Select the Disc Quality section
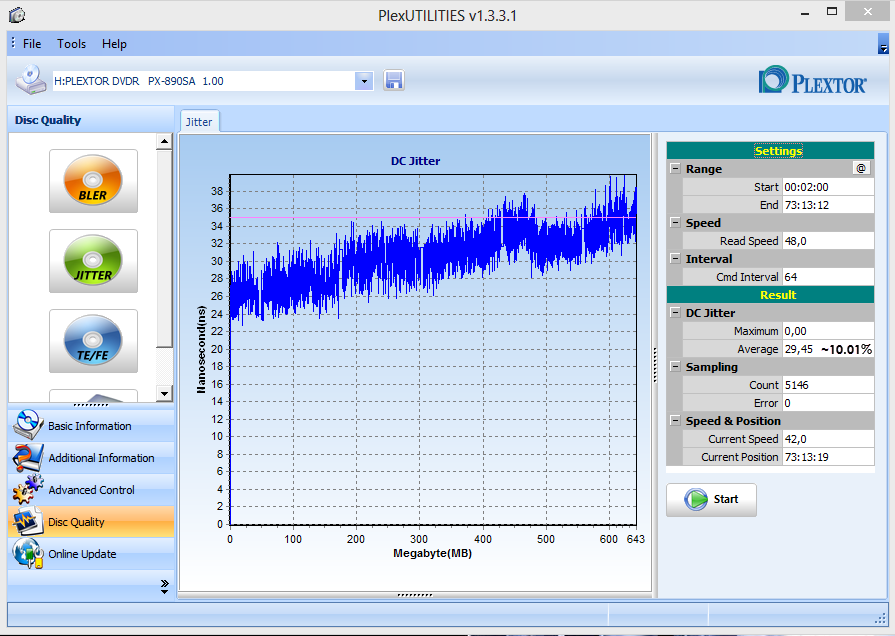895x636 pixels. (x=91, y=521)
